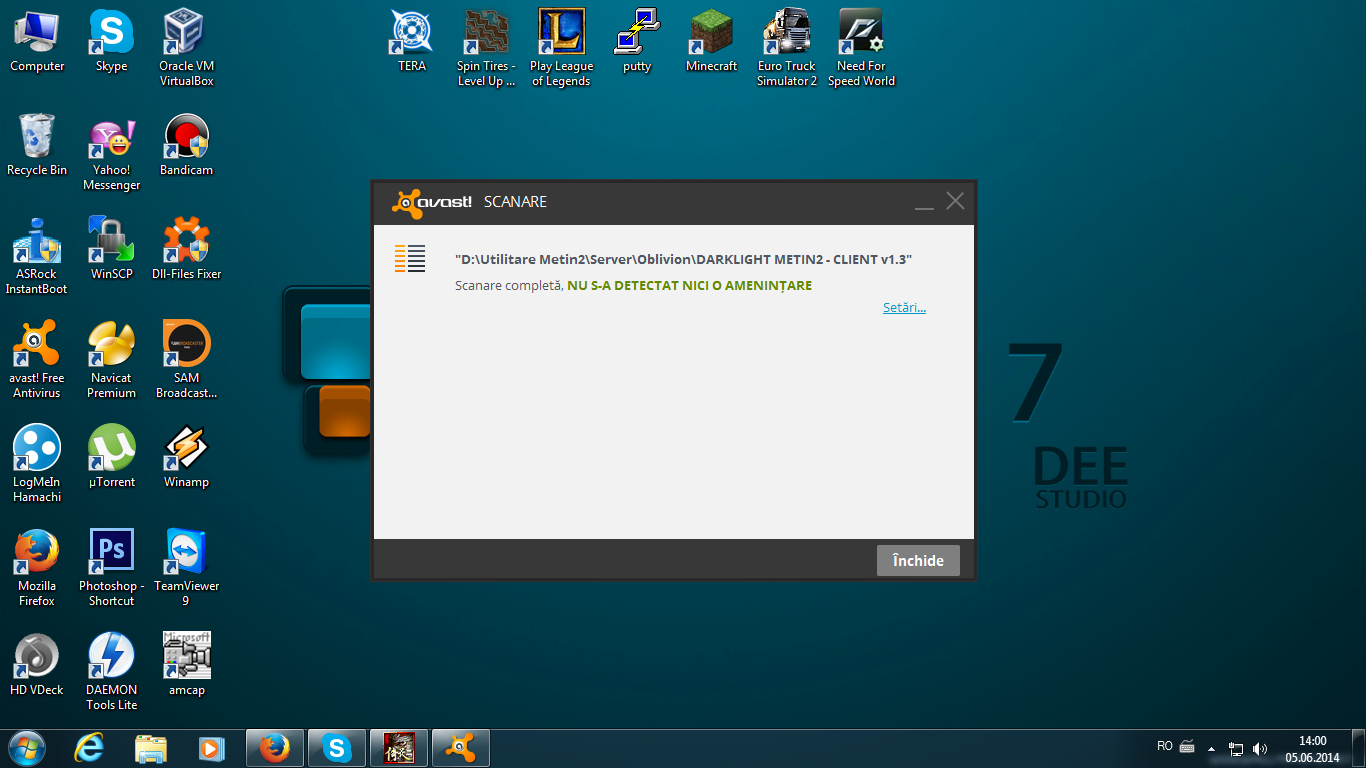This screenshot has height=768, width=1366.
Task: Click NU S-A DETECTAT NICI O AMENINȚARE message
Action: pyautogui.click(x=689, y=286)
